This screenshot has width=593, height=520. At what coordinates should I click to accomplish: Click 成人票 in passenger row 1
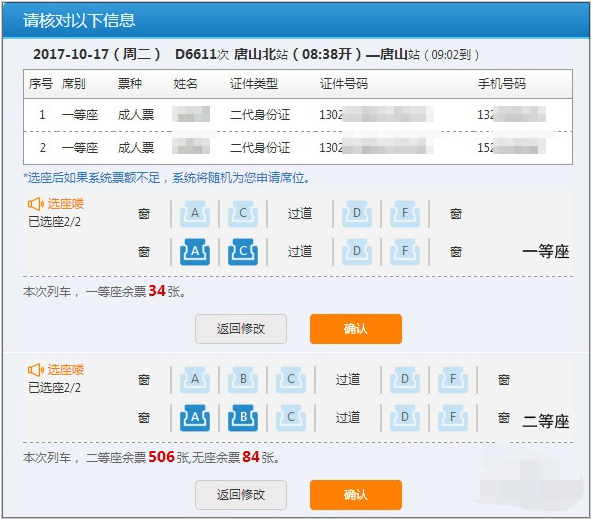tap(136, 115)
